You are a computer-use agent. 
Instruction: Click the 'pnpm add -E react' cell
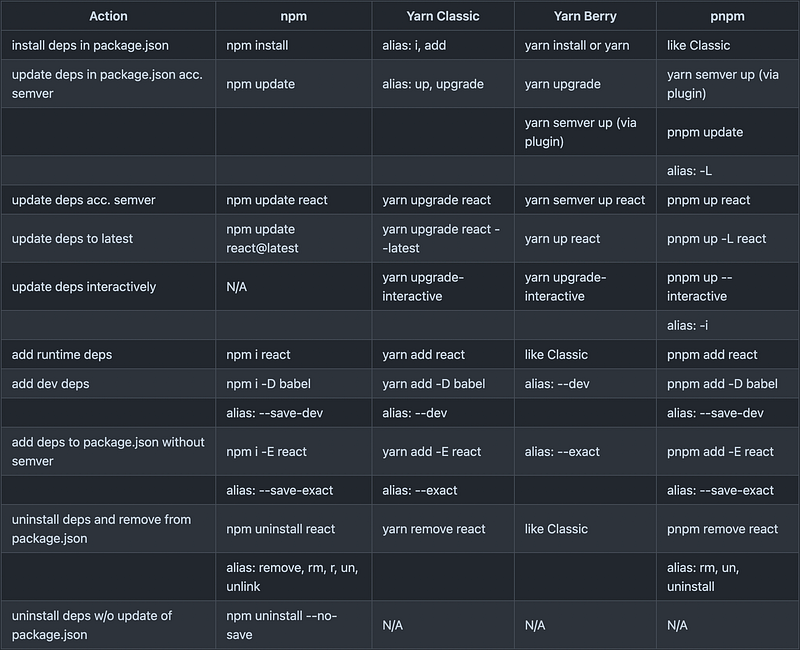click(727, 452)
